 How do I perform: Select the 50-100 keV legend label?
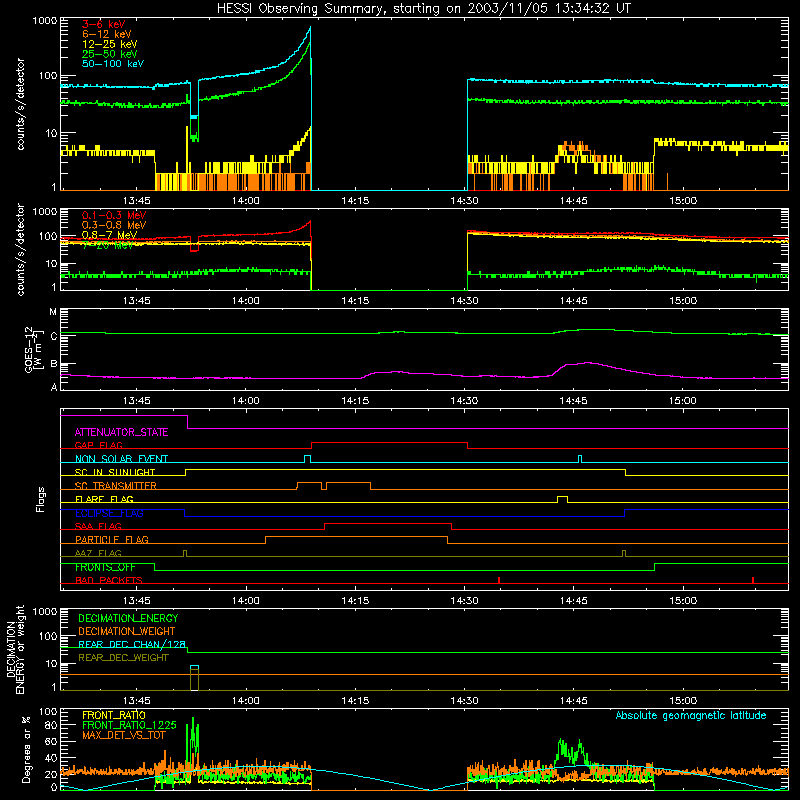(112, 64)
